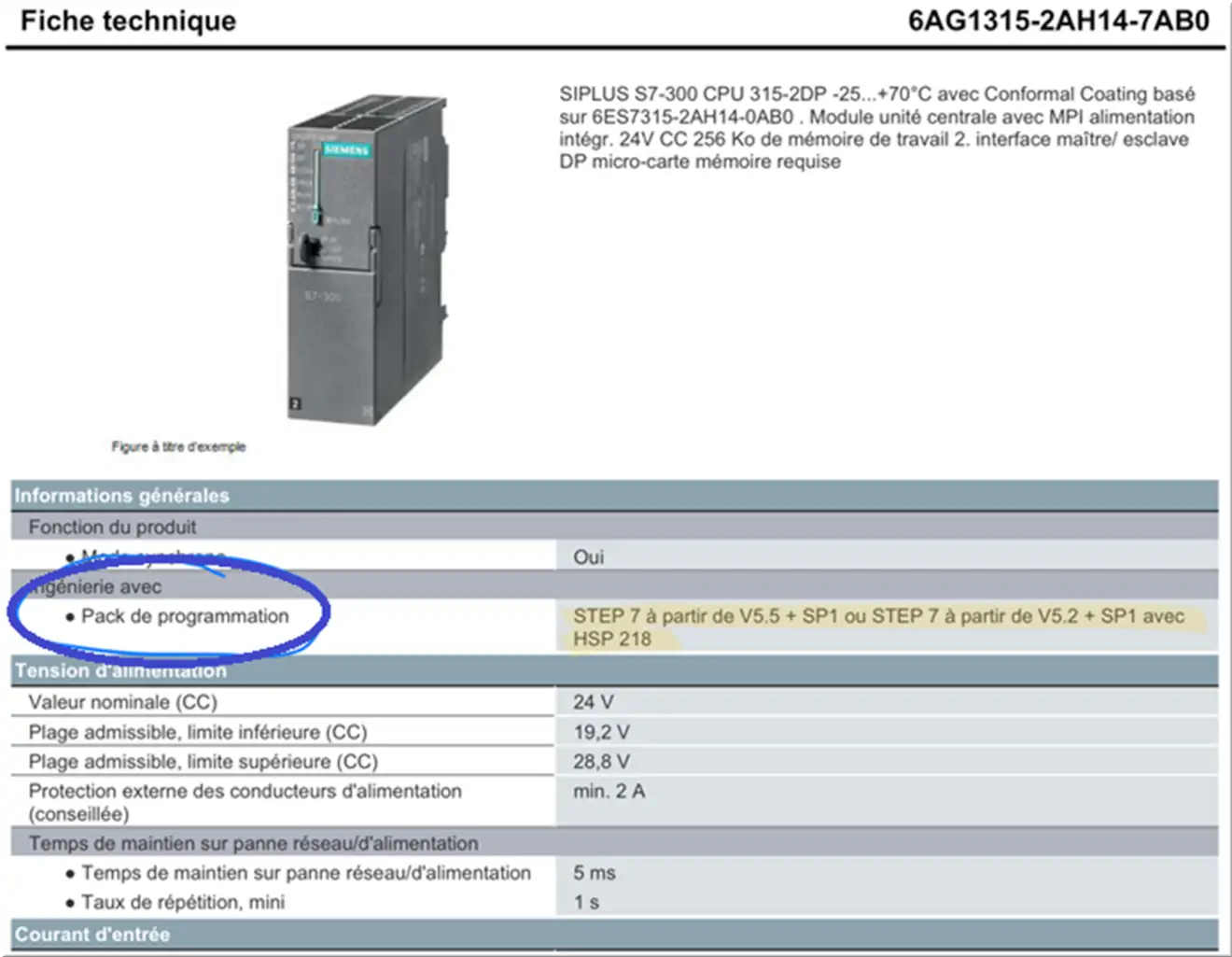Click the '5 ms' value
The image size is (1232, 957).
click(x=595, y=873)
